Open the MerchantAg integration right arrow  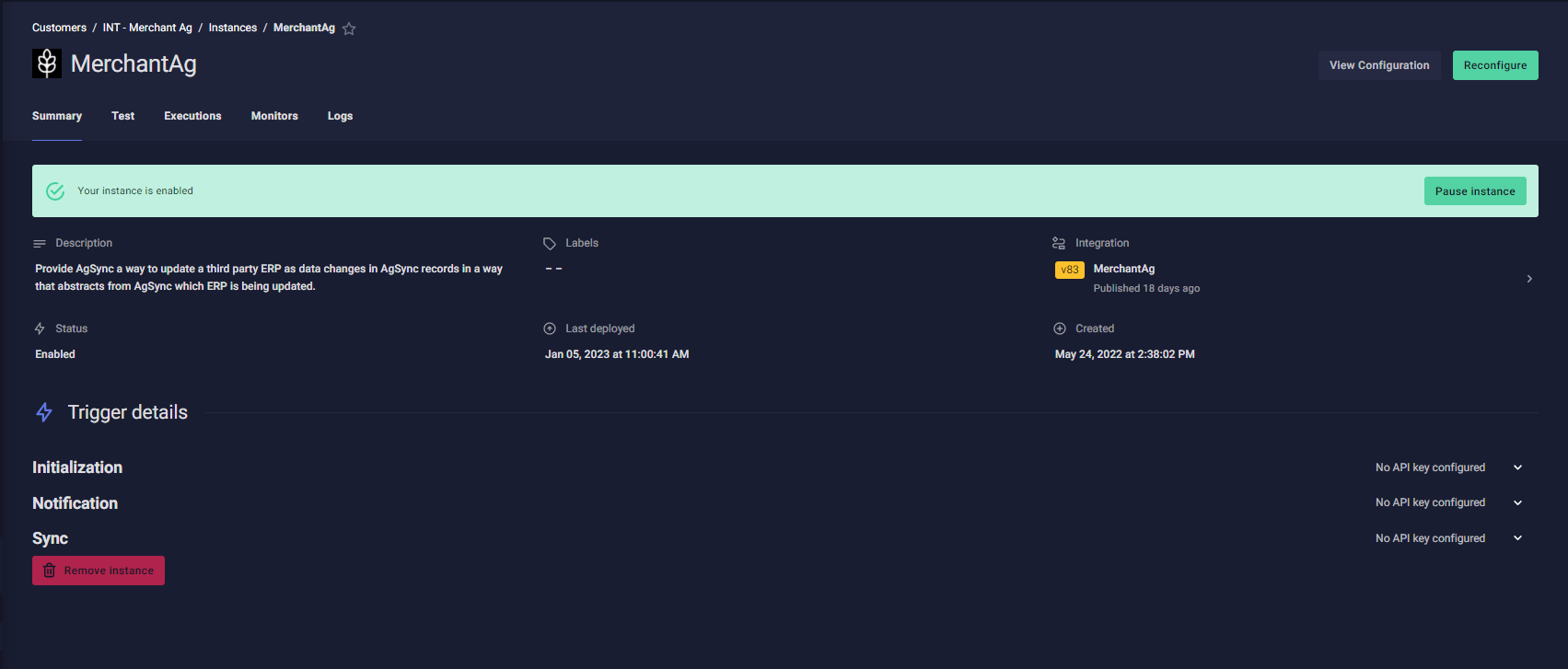click(1529, 279)
